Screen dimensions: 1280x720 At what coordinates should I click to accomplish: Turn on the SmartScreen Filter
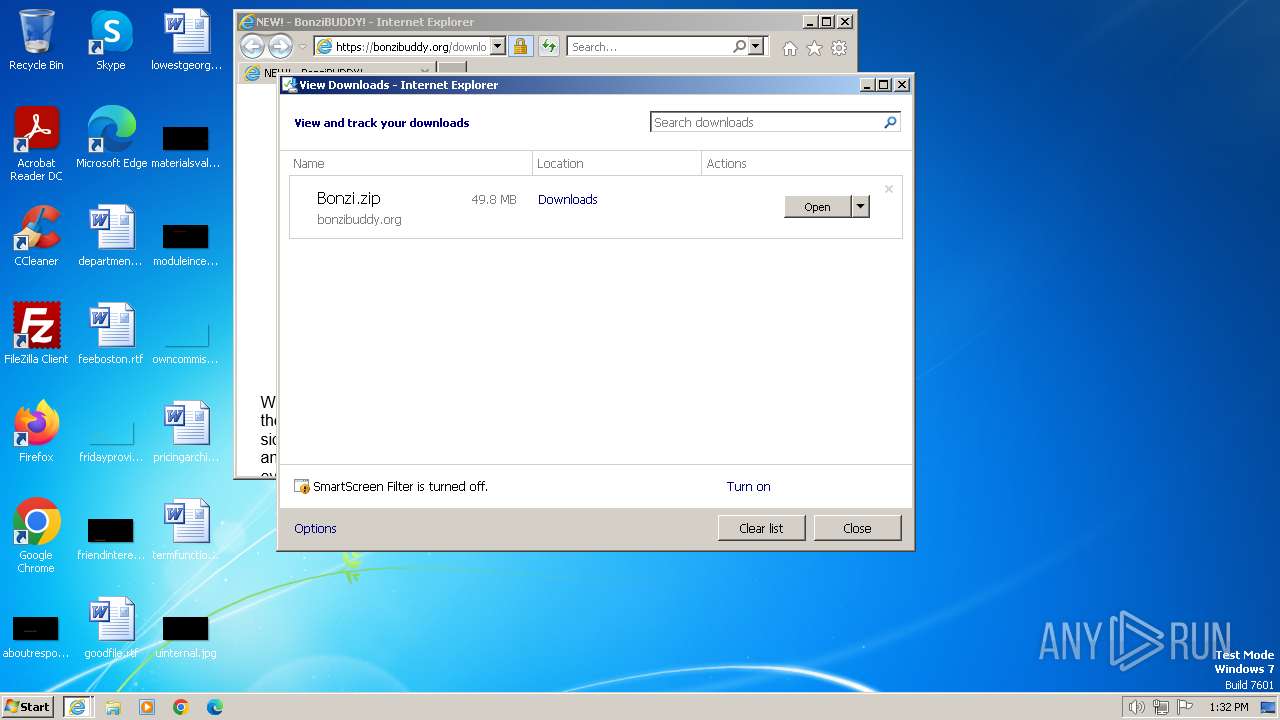point(748,486)
